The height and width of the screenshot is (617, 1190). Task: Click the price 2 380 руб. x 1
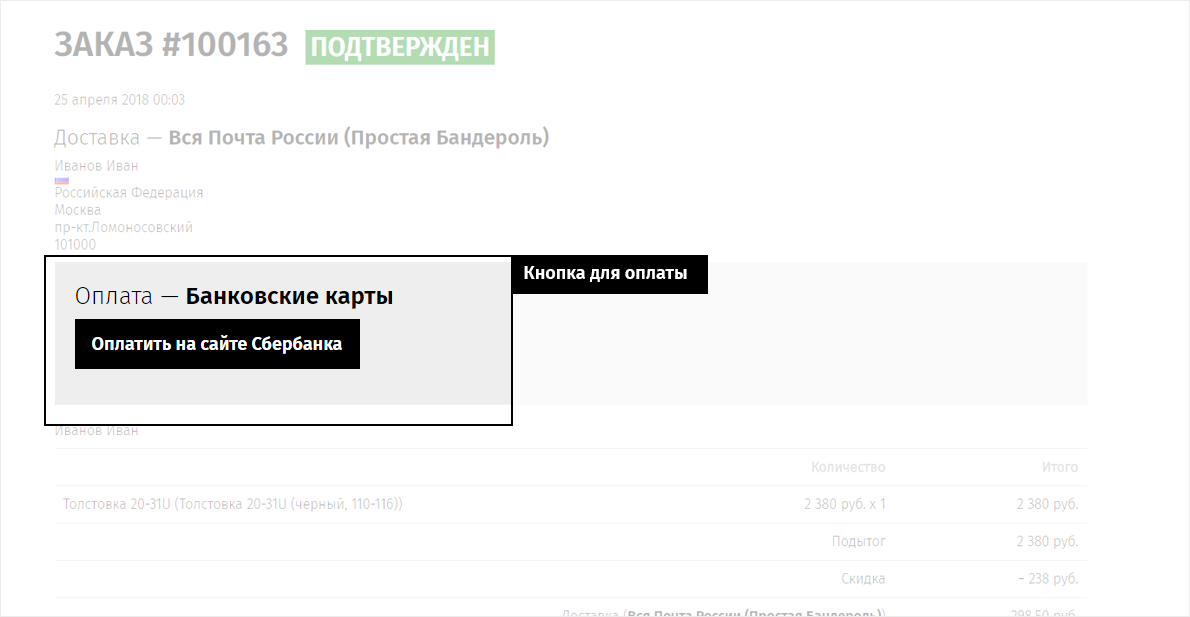coord(845,504)
